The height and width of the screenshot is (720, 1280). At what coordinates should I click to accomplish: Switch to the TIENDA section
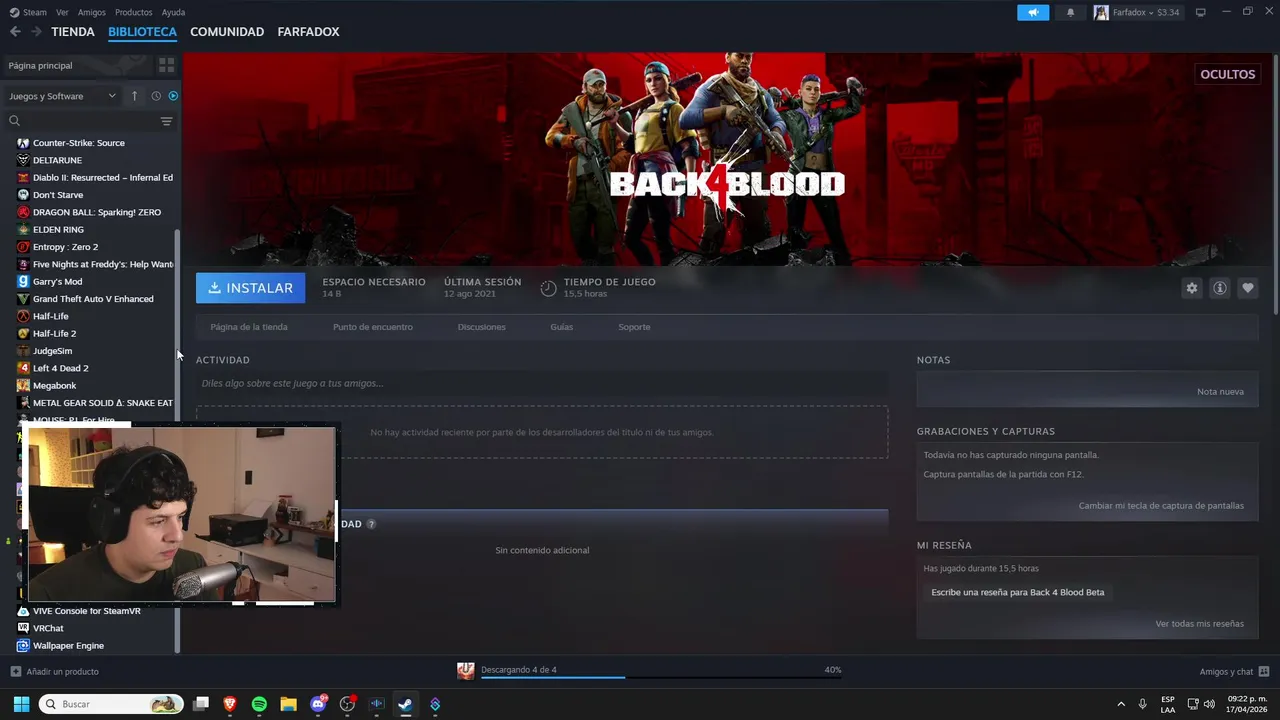point(73,32)
